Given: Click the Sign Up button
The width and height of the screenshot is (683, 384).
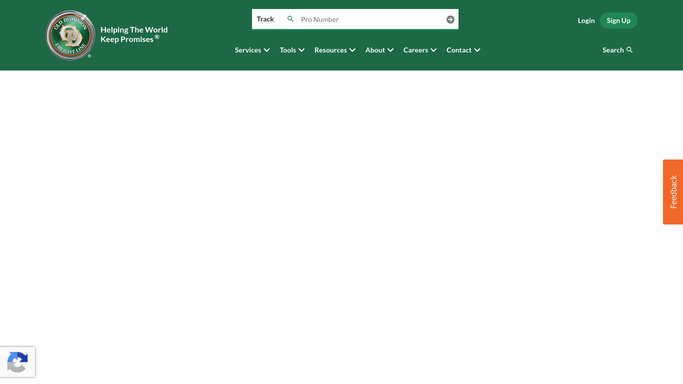Looking at the screenshot, I should (619, 20).
